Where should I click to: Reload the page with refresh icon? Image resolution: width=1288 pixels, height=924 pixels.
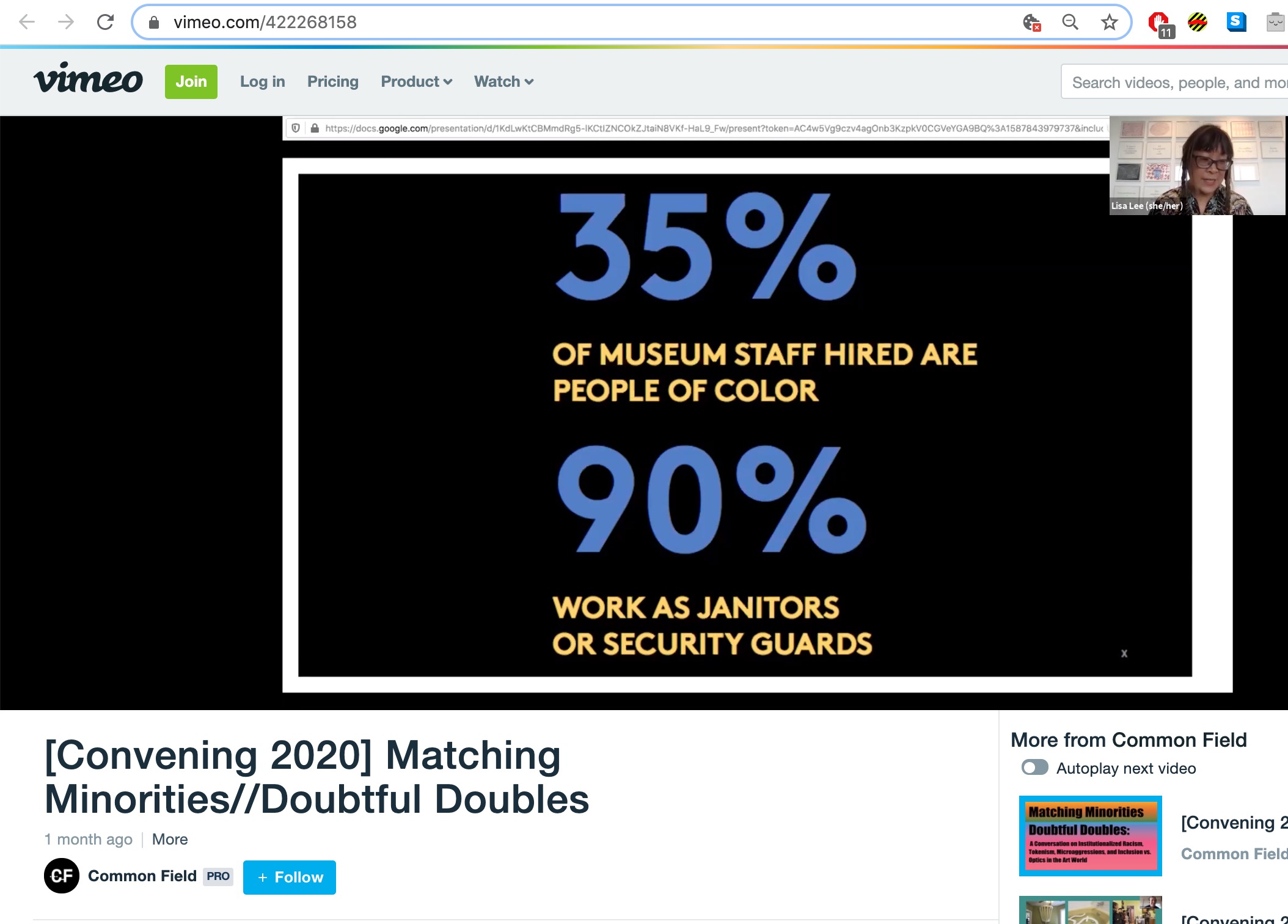106,23
